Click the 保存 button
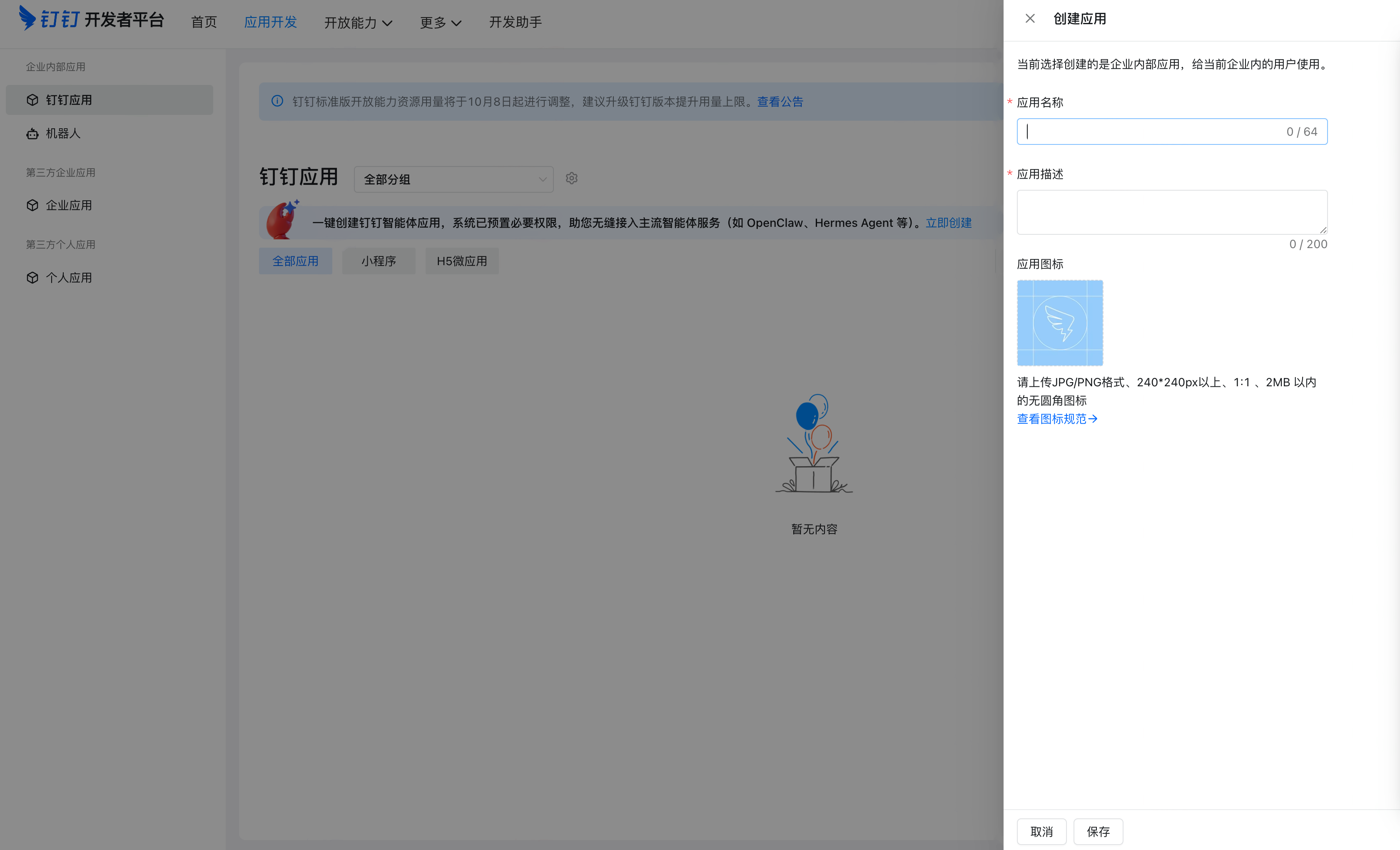Viewport: 1400px width, 850px height. click(1098, 832)
